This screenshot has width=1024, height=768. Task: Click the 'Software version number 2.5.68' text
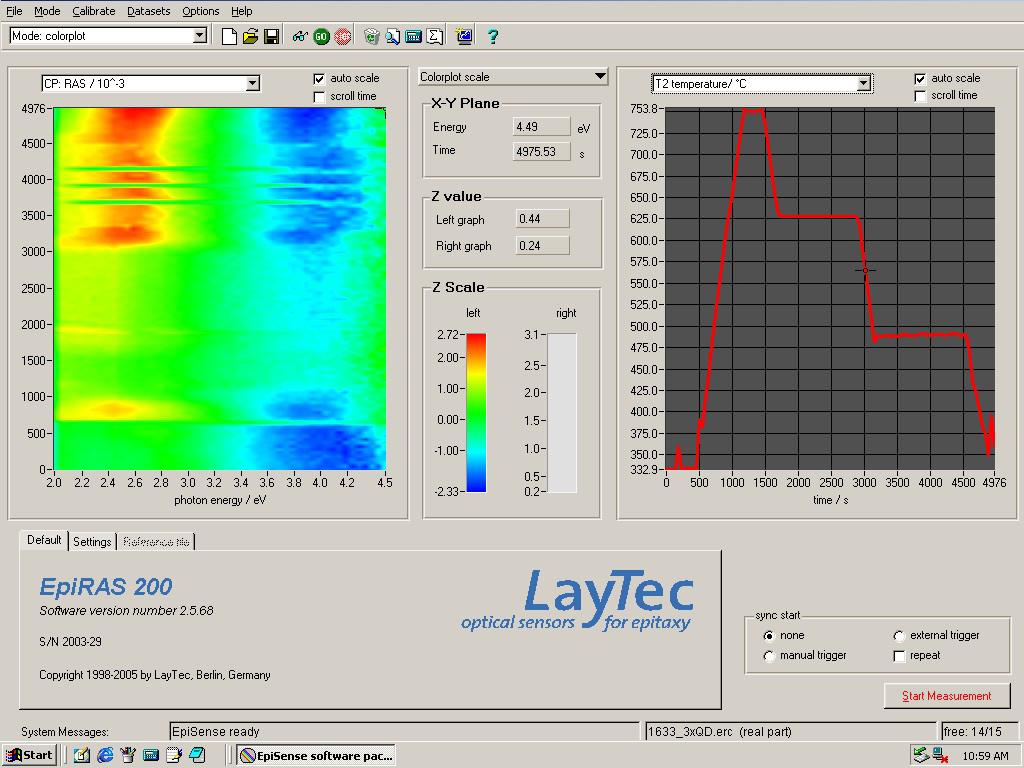coord(126,611)
